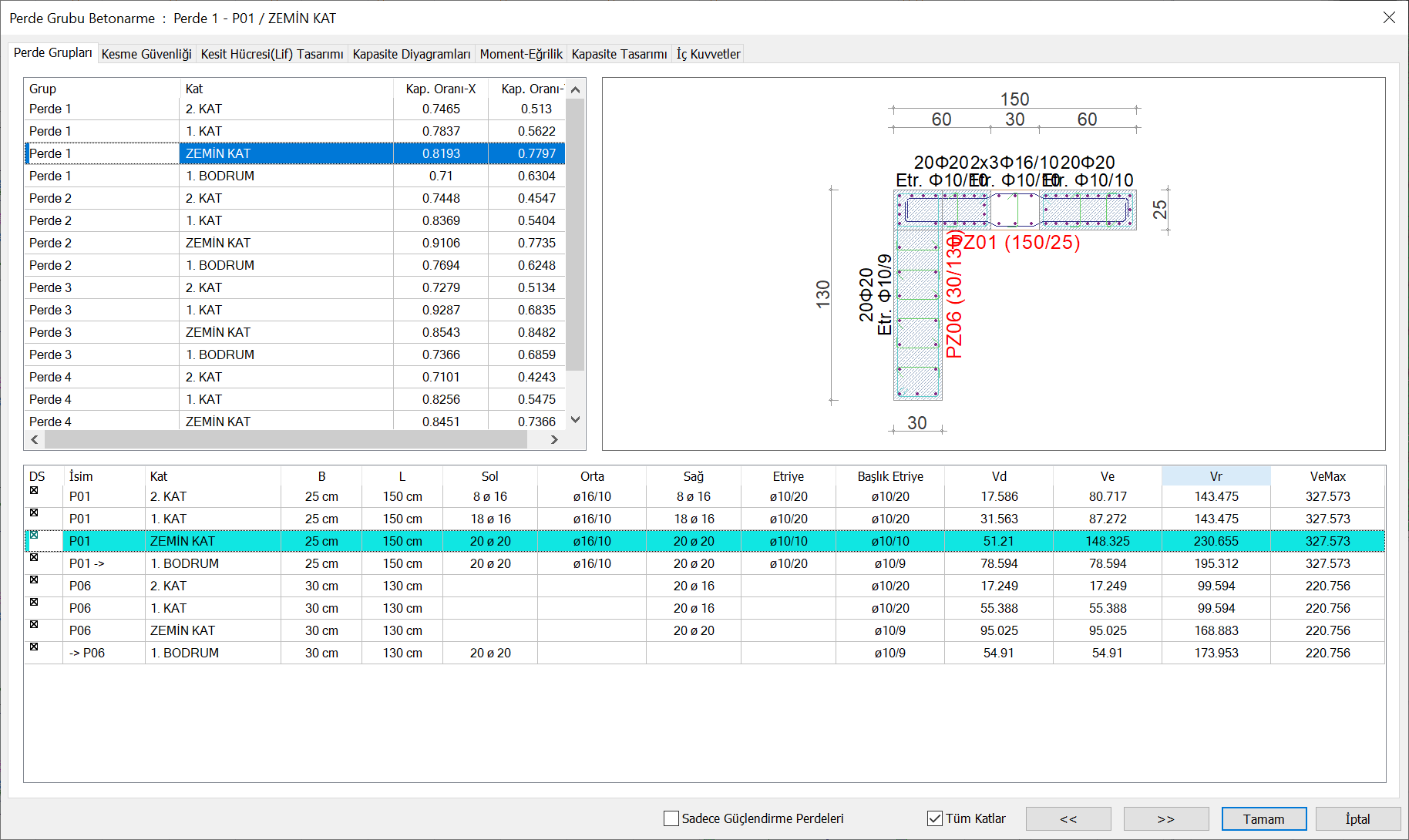This screenshot has width=1409, height=840.
Task: Toggle the DS checkbox for P06 ZEMİN KAT
Action: (x=34, y=624)
